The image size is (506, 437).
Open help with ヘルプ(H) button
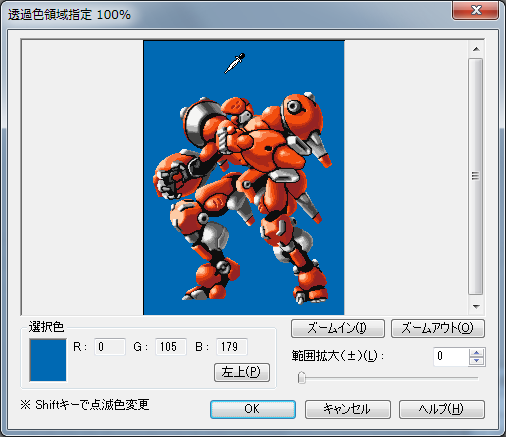(441, 409)
